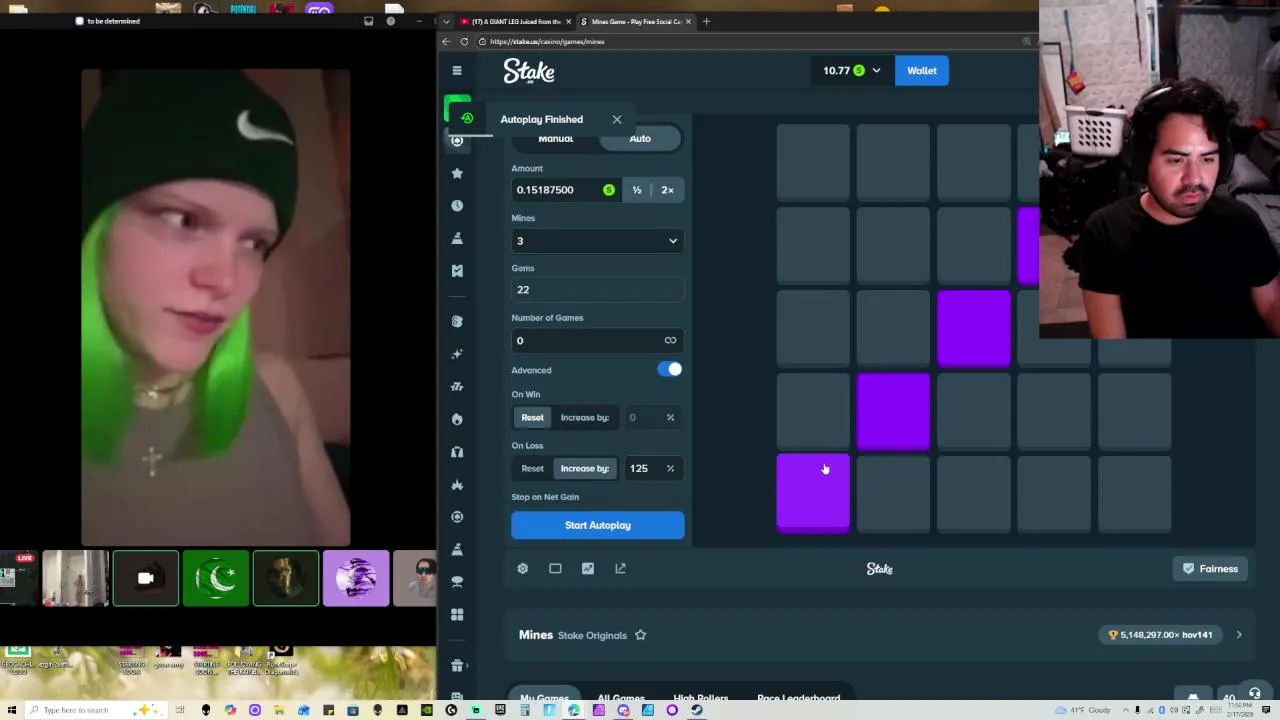Click the stake.us address bar
This screenshot has height=720, width=1280.
pos(750,41)
